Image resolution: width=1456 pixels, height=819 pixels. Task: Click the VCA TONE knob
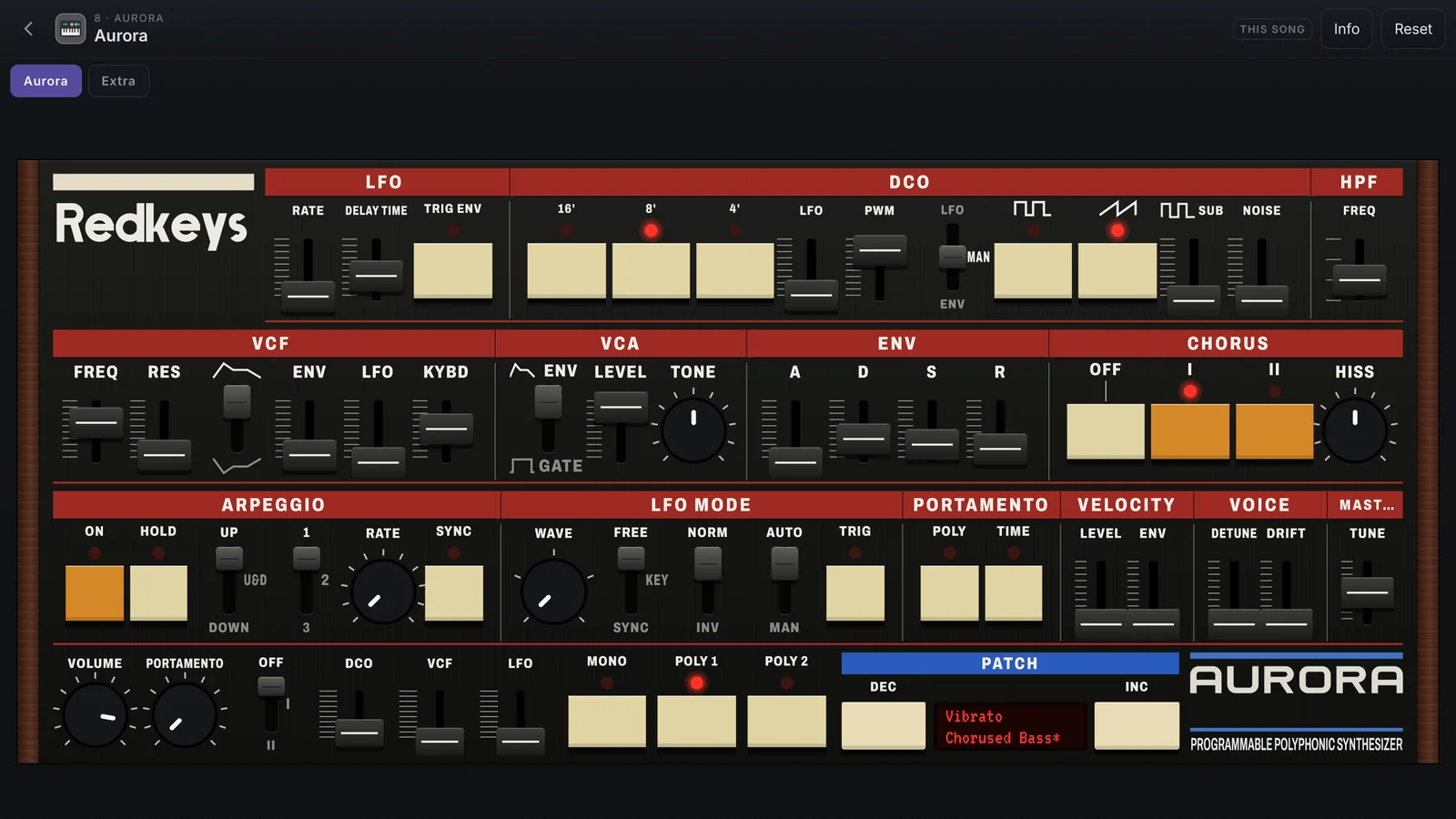click(x=693, y=430)
